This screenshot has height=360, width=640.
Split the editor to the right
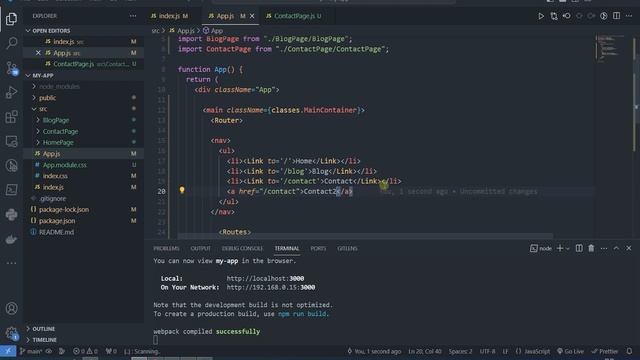(616, 16)
